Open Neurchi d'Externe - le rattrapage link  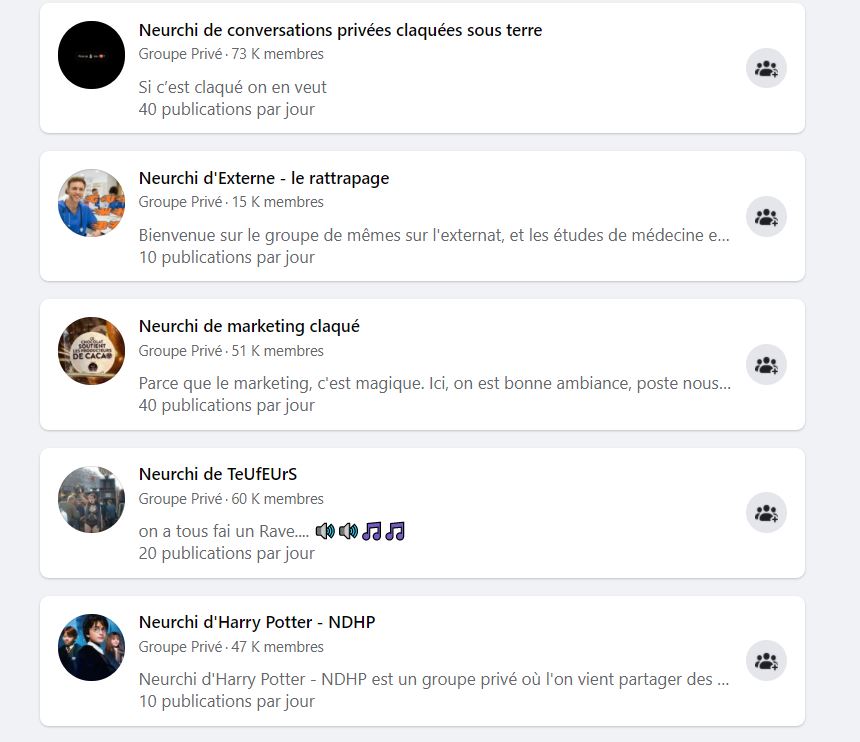point(264,178)
